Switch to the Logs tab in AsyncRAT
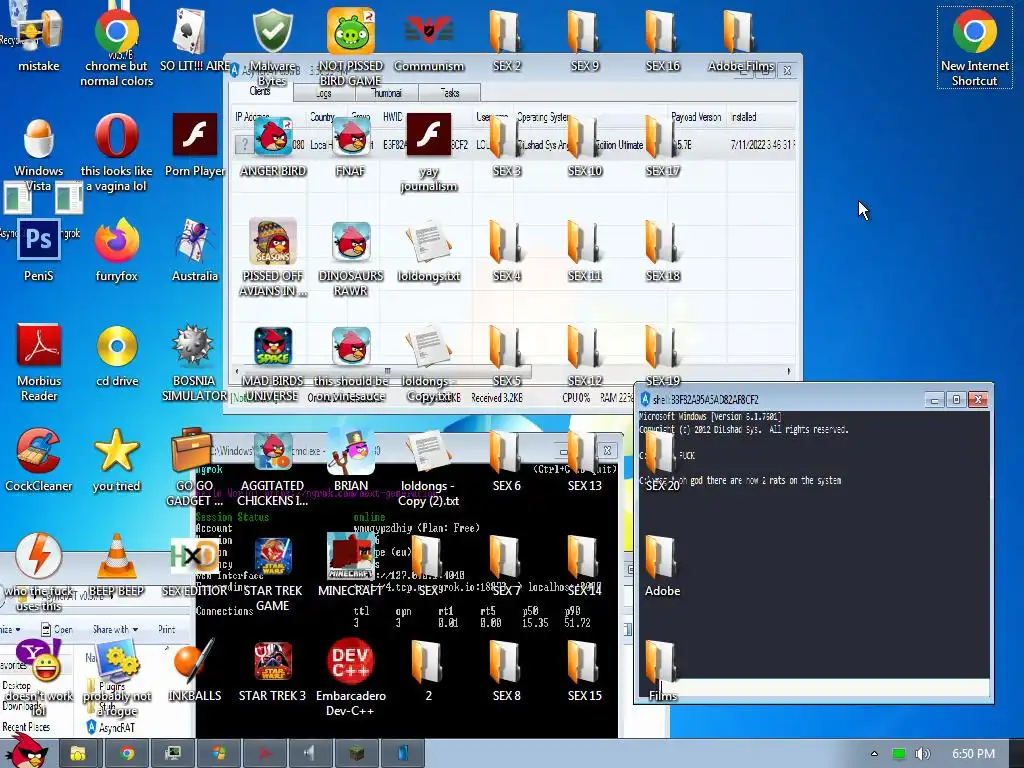The width and height of the screenshot is (1024, 768). (324, 93)
